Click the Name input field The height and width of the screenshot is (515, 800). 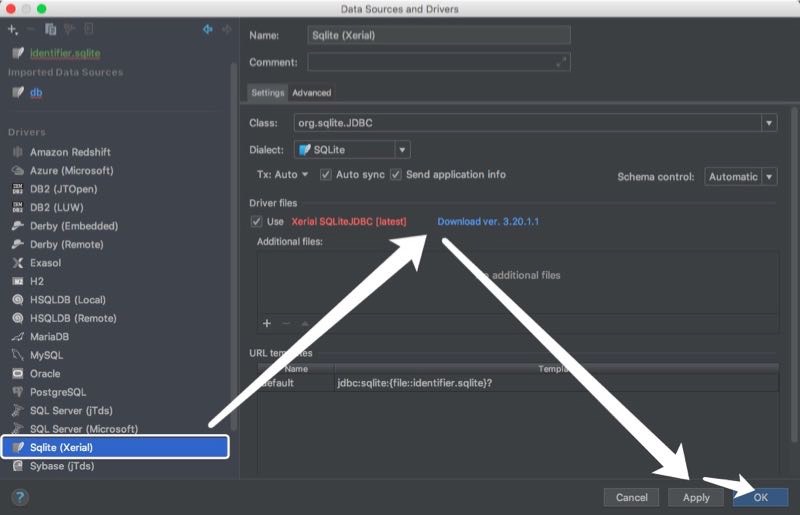tap(439, 35)
